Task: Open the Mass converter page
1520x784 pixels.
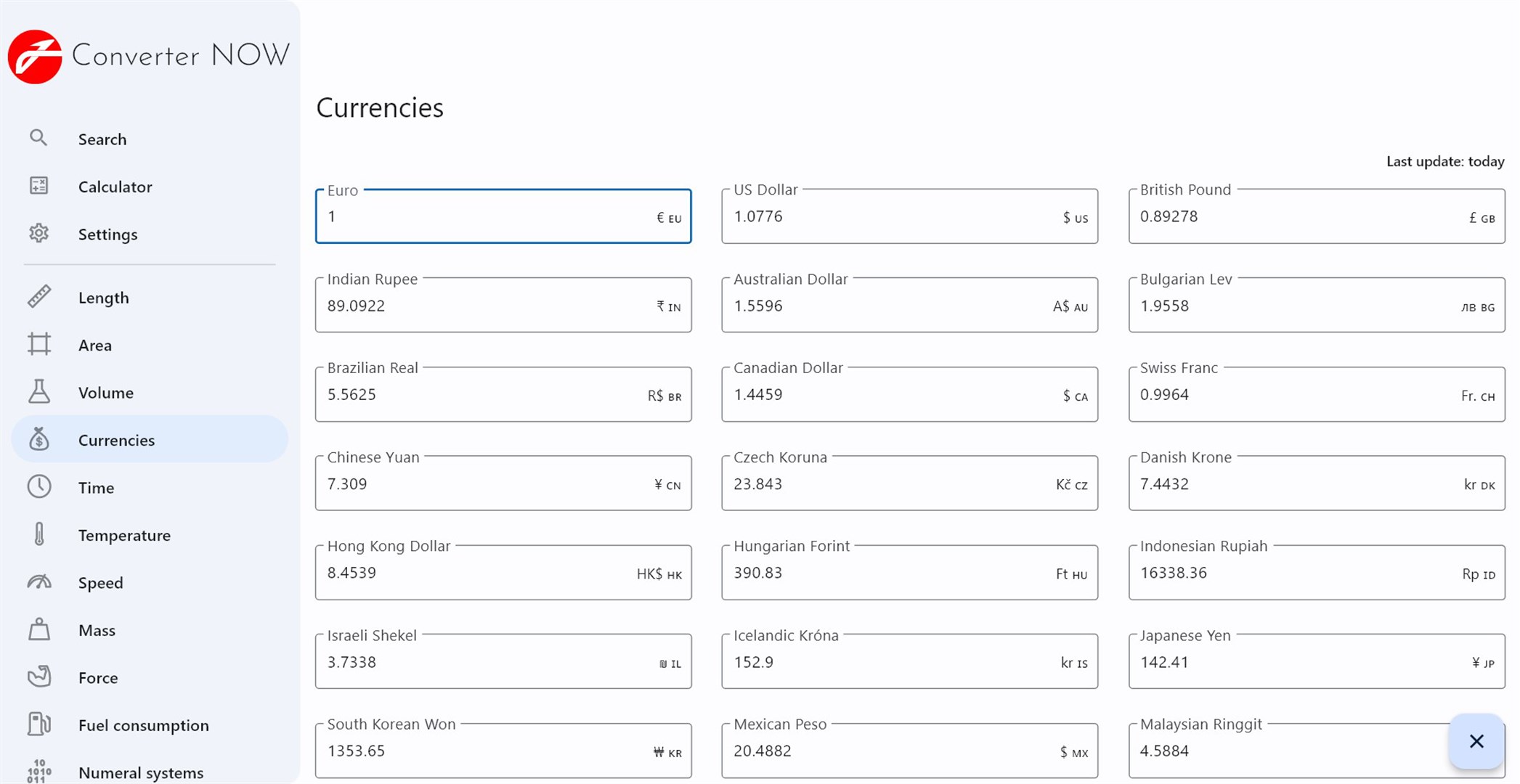Action: (97, 630)
